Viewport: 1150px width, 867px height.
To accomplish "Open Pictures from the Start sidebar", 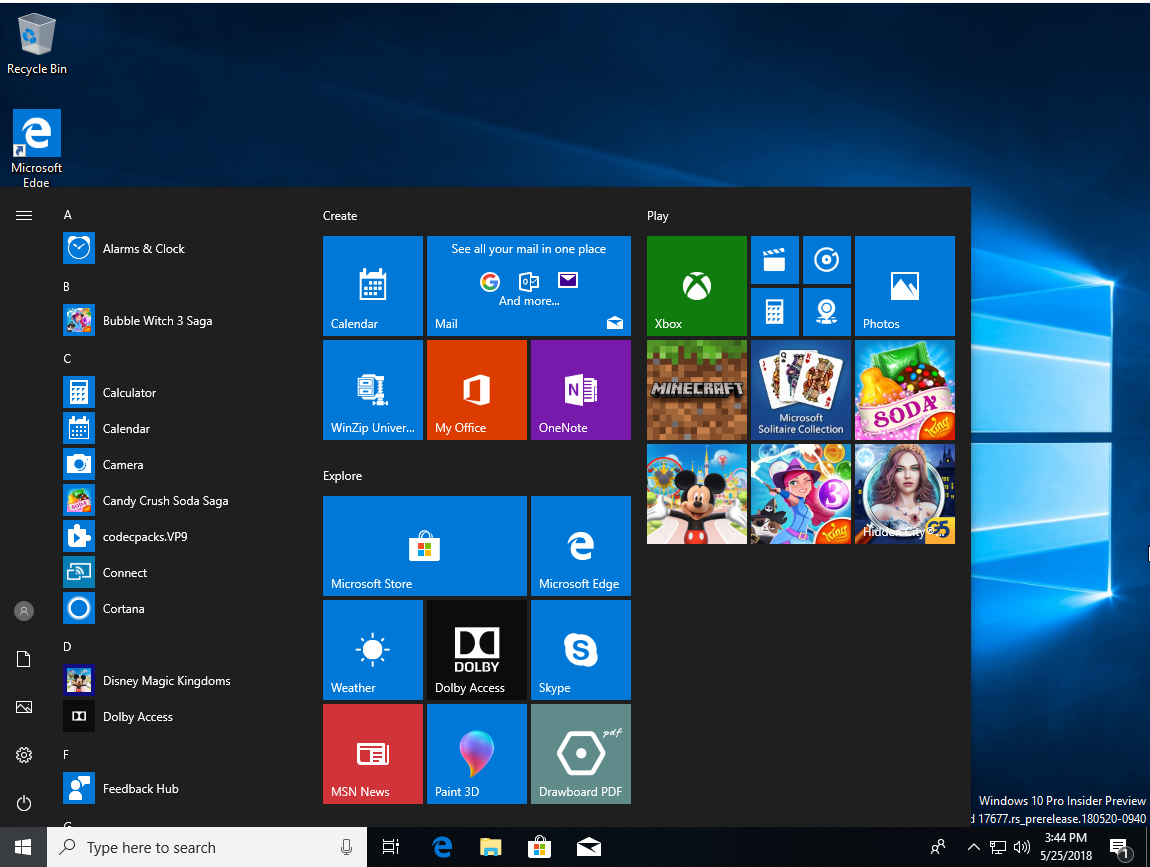I will coord(23,707).
